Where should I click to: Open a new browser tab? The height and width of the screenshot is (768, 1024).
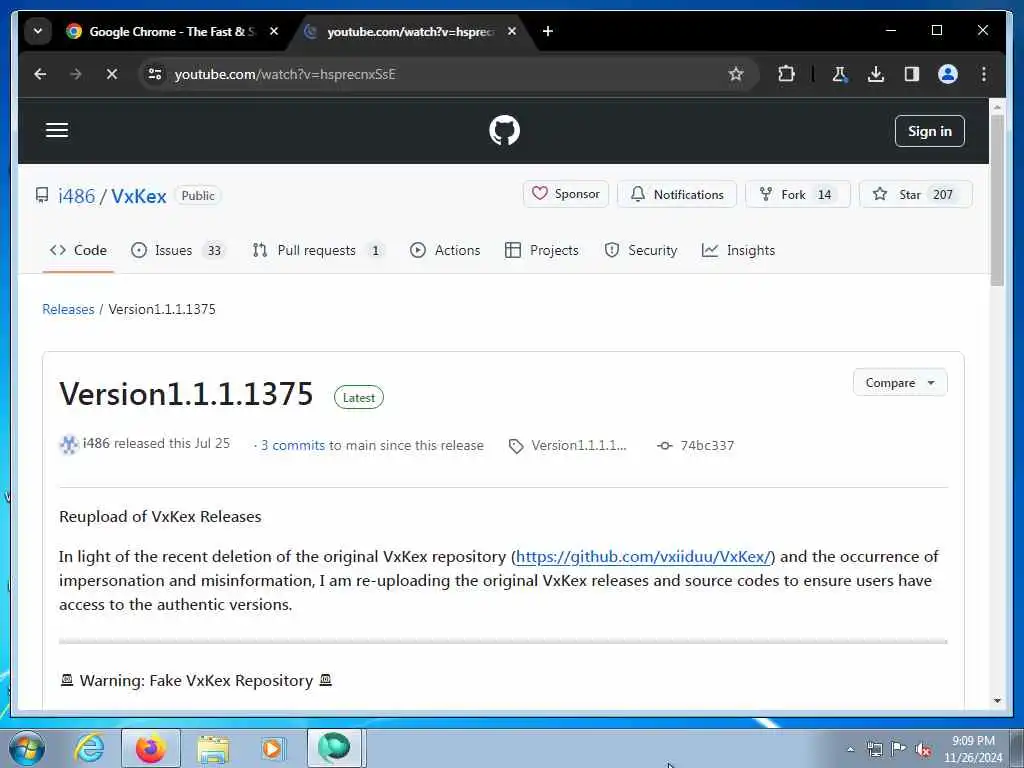548,31
